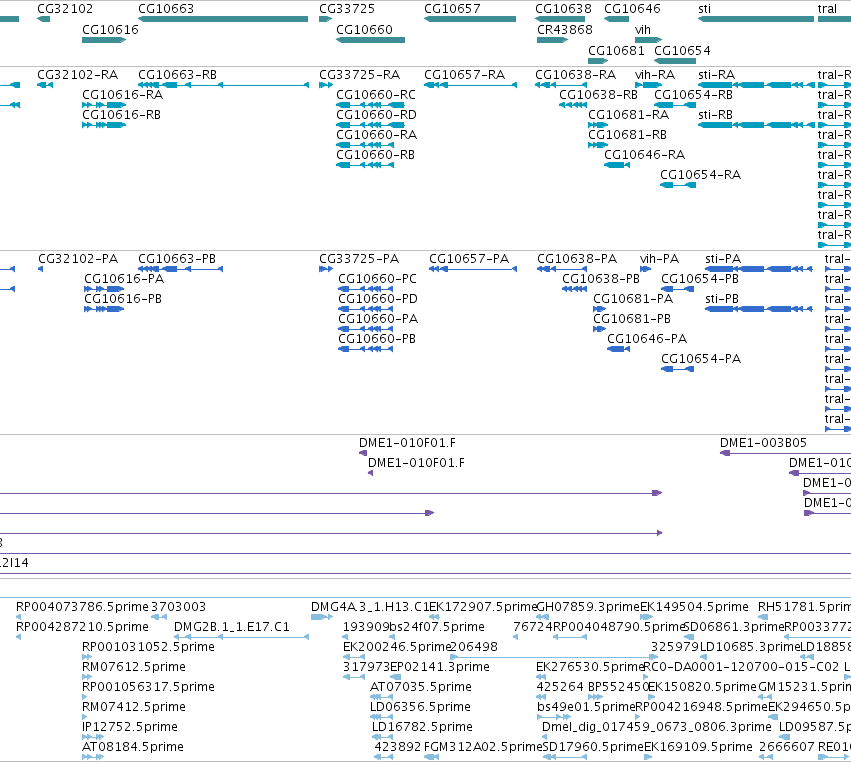The width and height of the screenshot is (851, 762).
Task: Select the teal CG10657 gene bar
Action: [x=470, y=19]
